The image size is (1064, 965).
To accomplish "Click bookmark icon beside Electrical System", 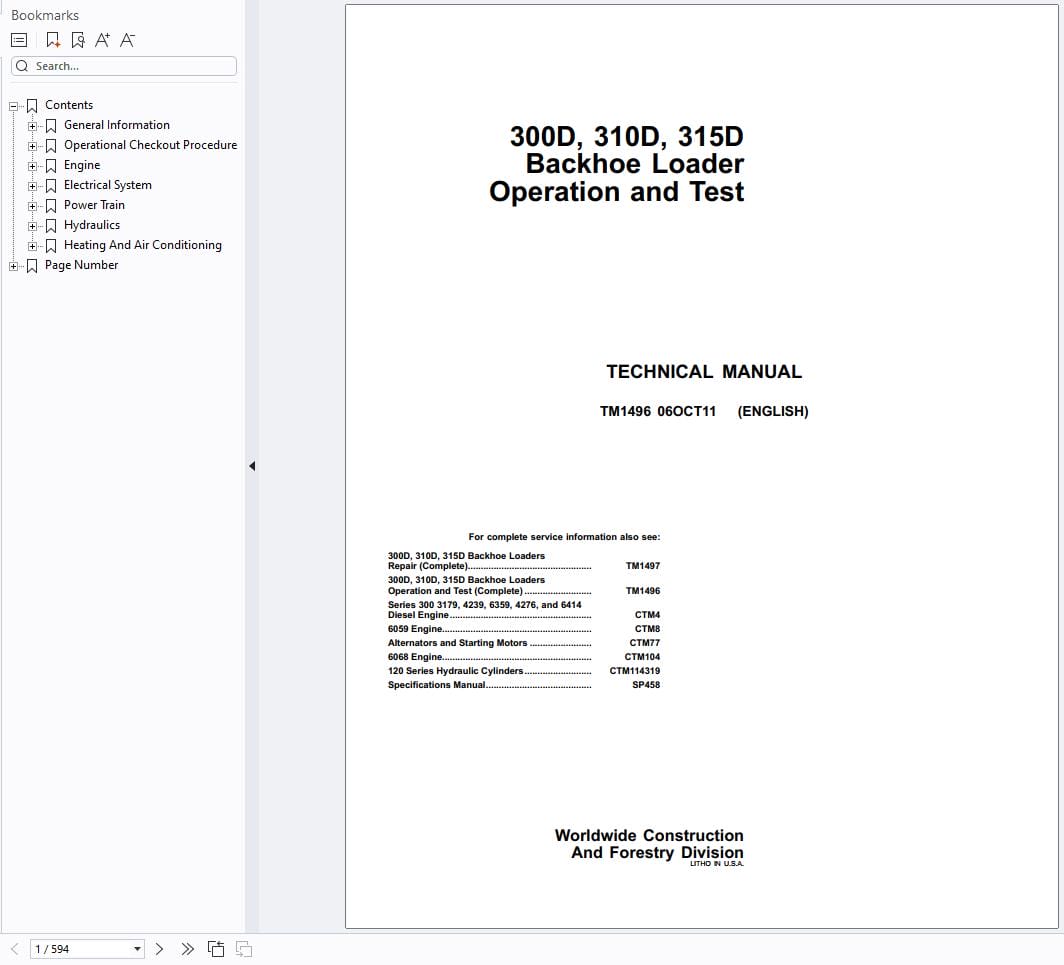I will 51,186.
